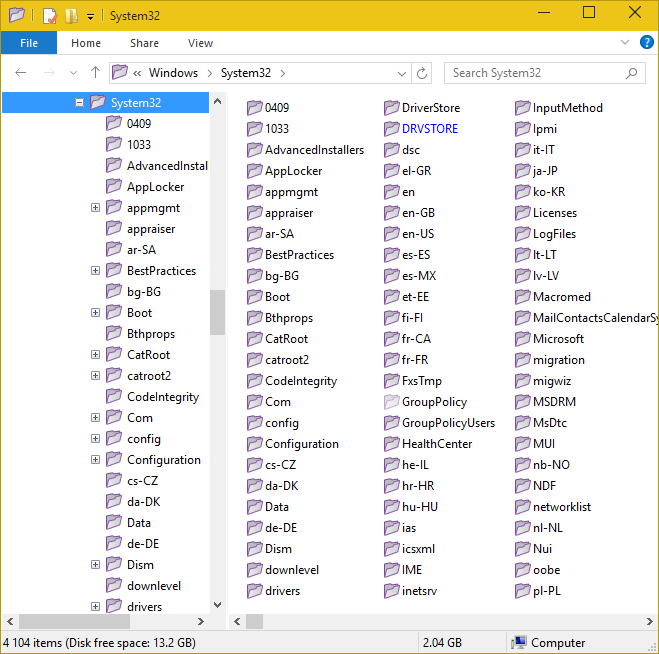Image resolution: width=659 pixels, height=654 pixels.
Task: Open the address bar history dropdown
Action: pos(403,73)
